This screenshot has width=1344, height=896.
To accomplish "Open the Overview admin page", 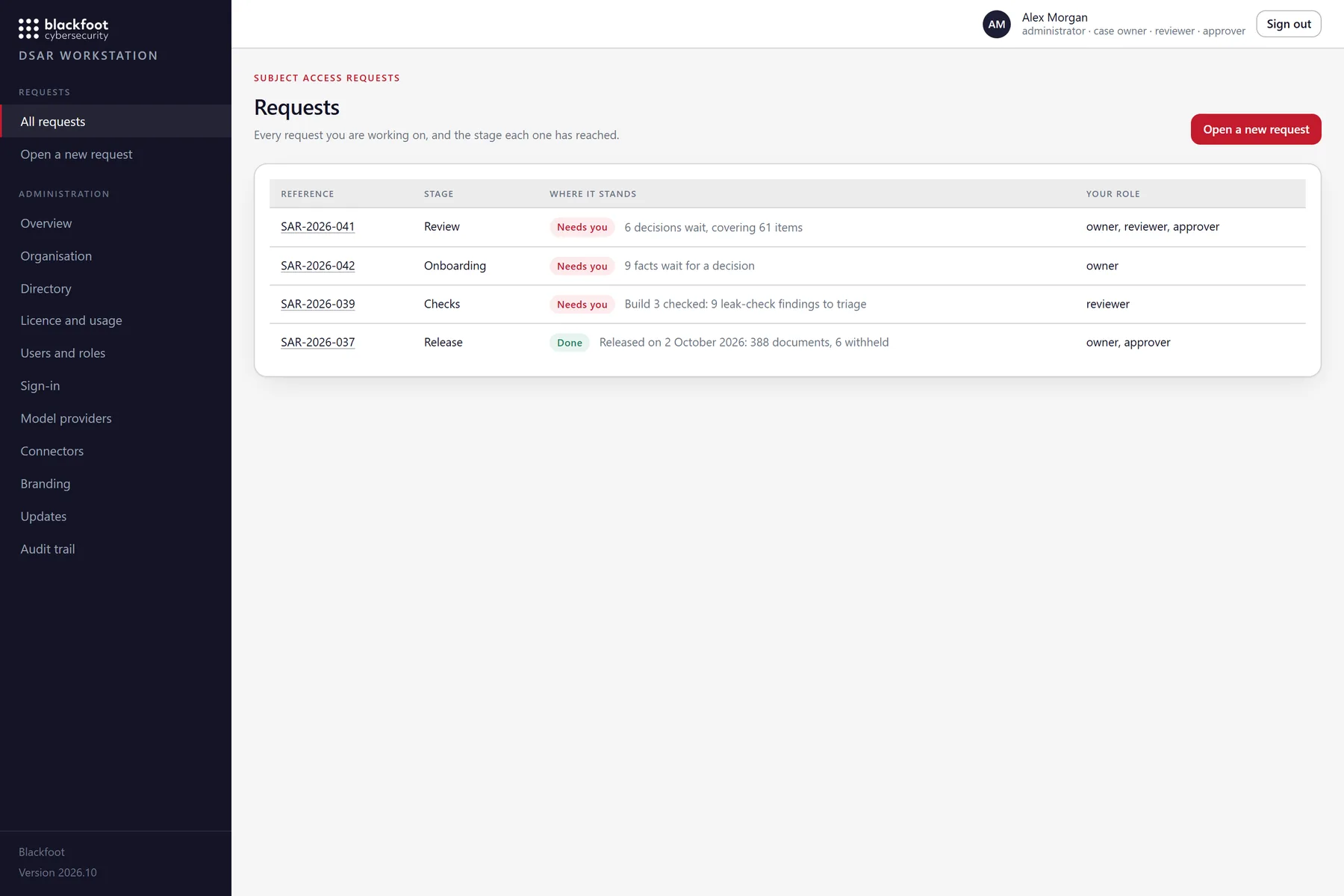I will point(116,223).
